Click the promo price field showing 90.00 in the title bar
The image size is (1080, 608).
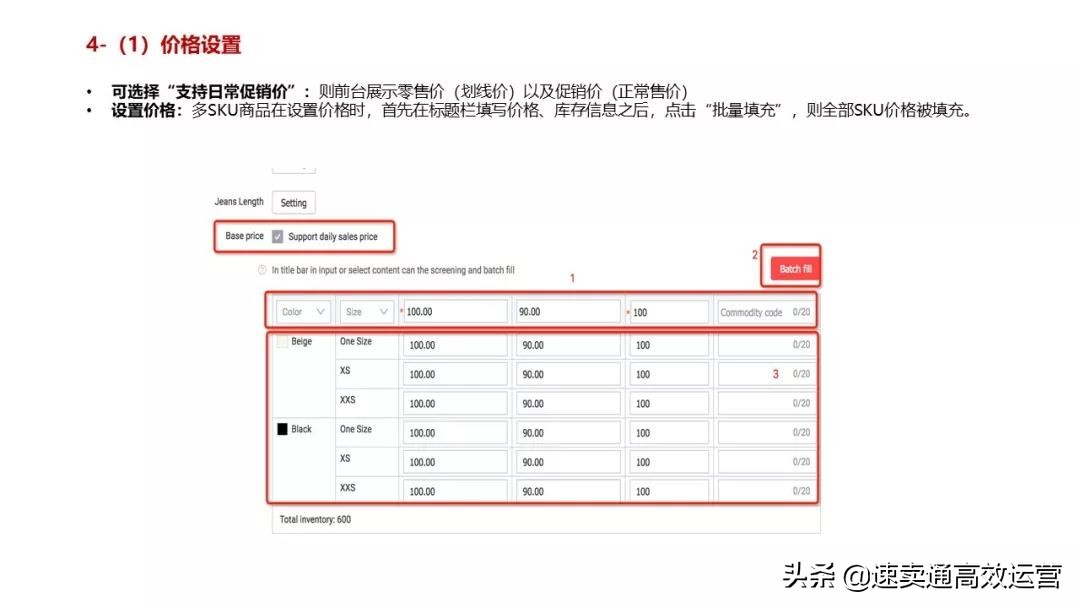(x=568, y=311)
